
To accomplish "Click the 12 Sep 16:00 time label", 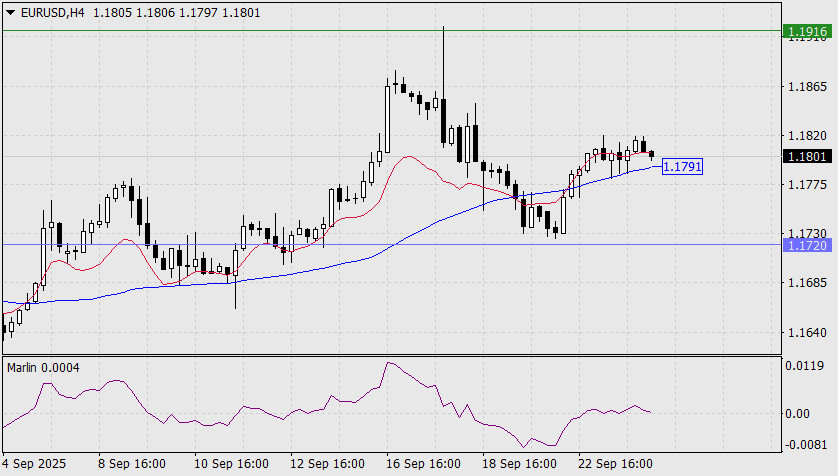I will click(327, 464).
